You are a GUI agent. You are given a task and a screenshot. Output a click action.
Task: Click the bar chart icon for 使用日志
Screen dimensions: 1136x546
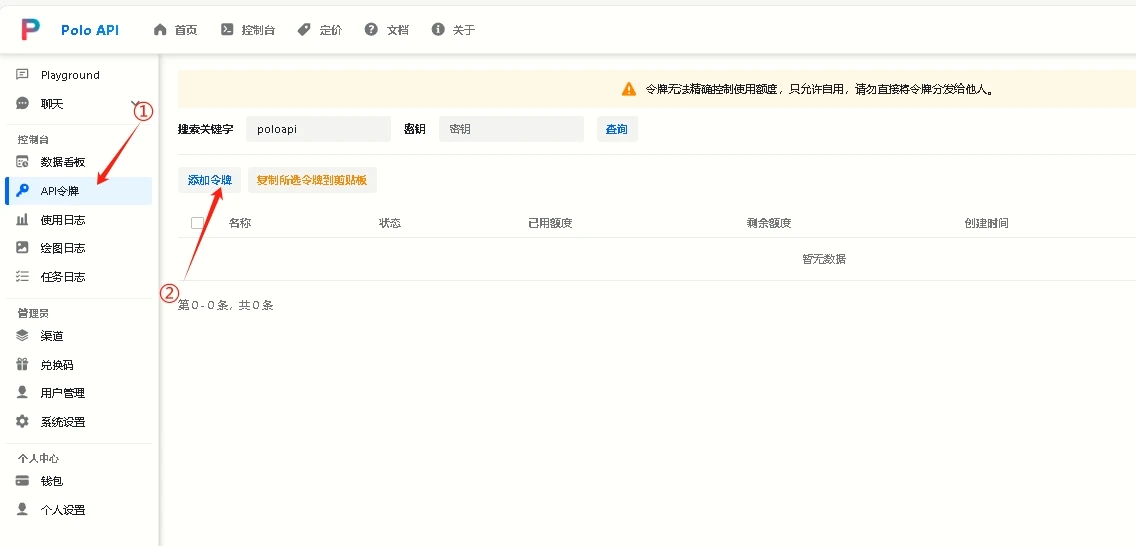tap(22, 219)
